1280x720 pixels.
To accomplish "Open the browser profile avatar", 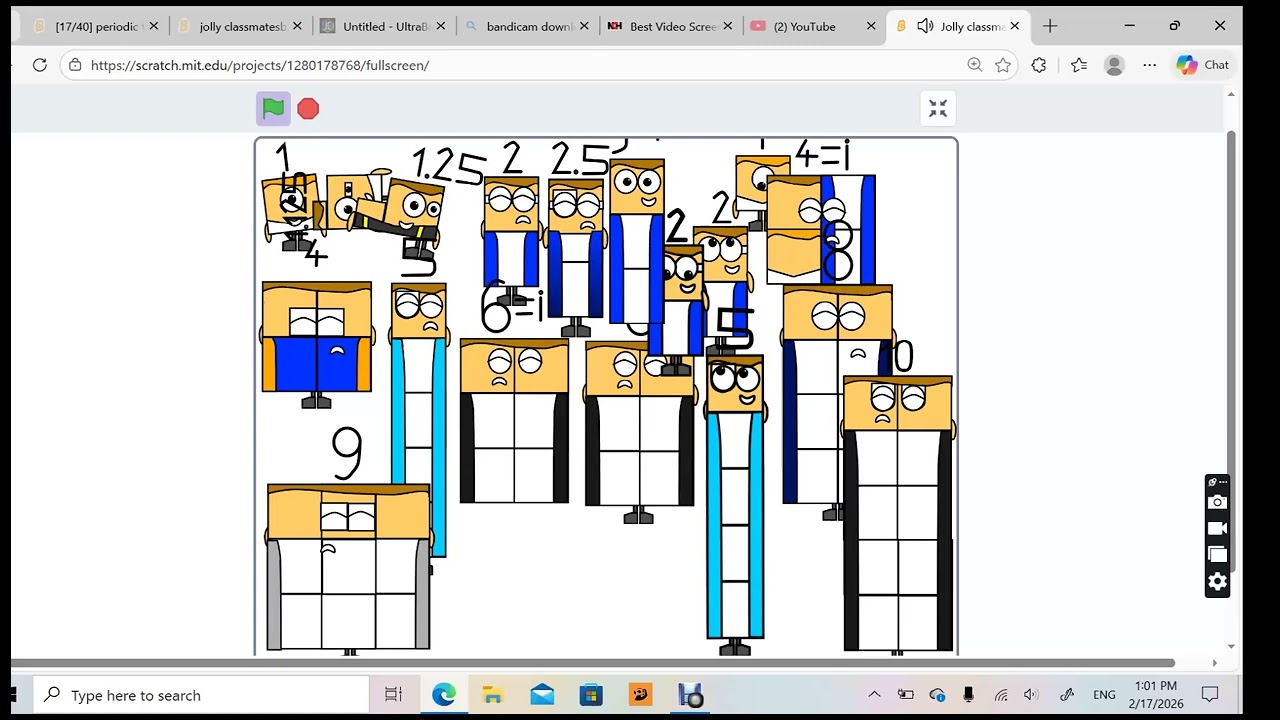I will coord(1114,65).
